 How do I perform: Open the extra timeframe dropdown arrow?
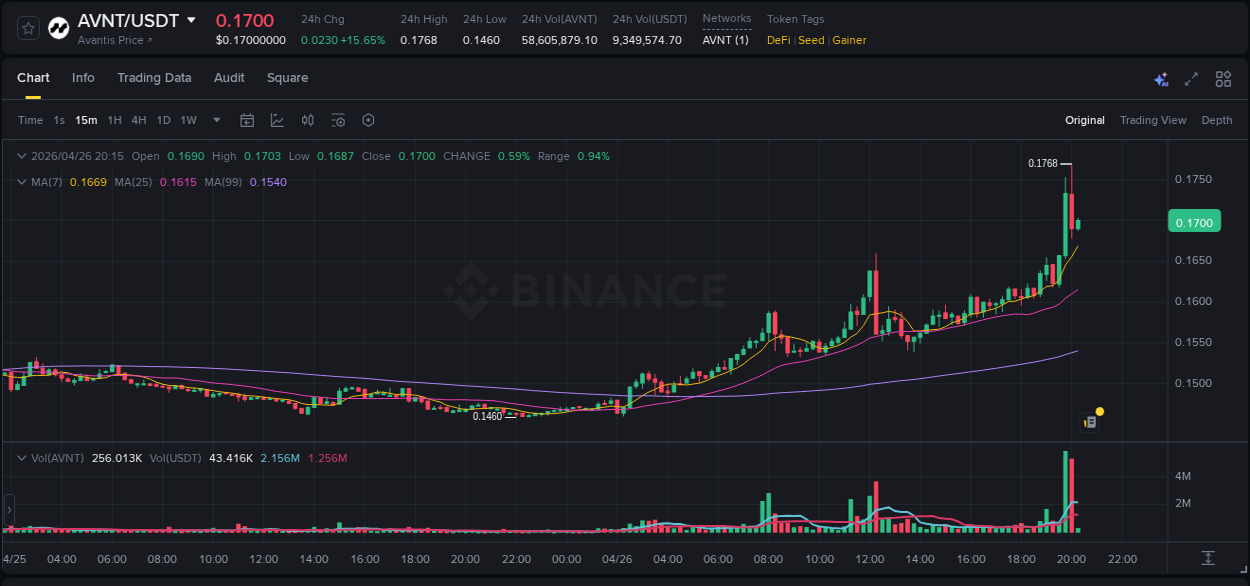tap(215, 120)
